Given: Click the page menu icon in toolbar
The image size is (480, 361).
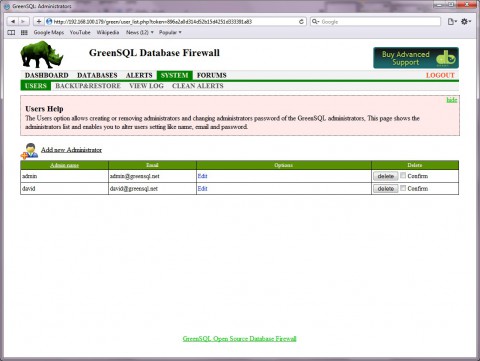Looking at the screenshot, I should (x=452, y=22).
